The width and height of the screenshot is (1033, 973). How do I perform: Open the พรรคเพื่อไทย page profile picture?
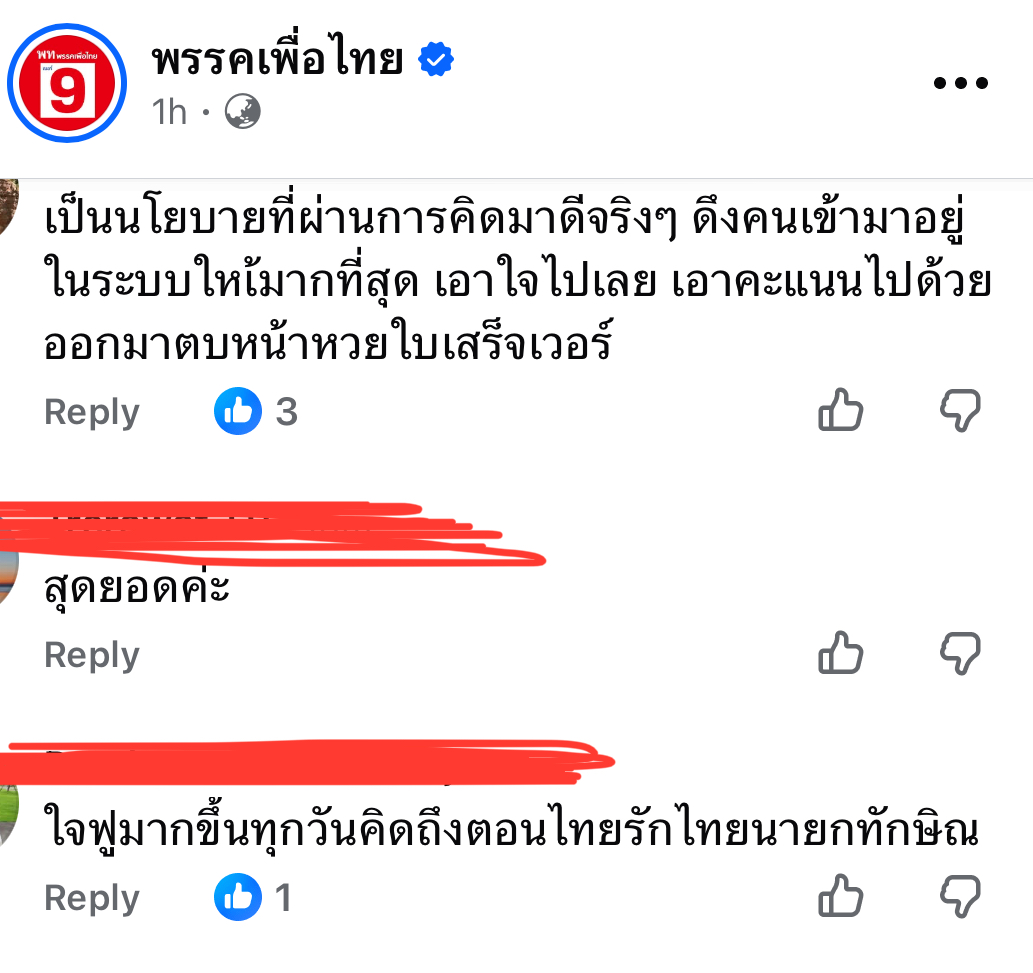67,83
